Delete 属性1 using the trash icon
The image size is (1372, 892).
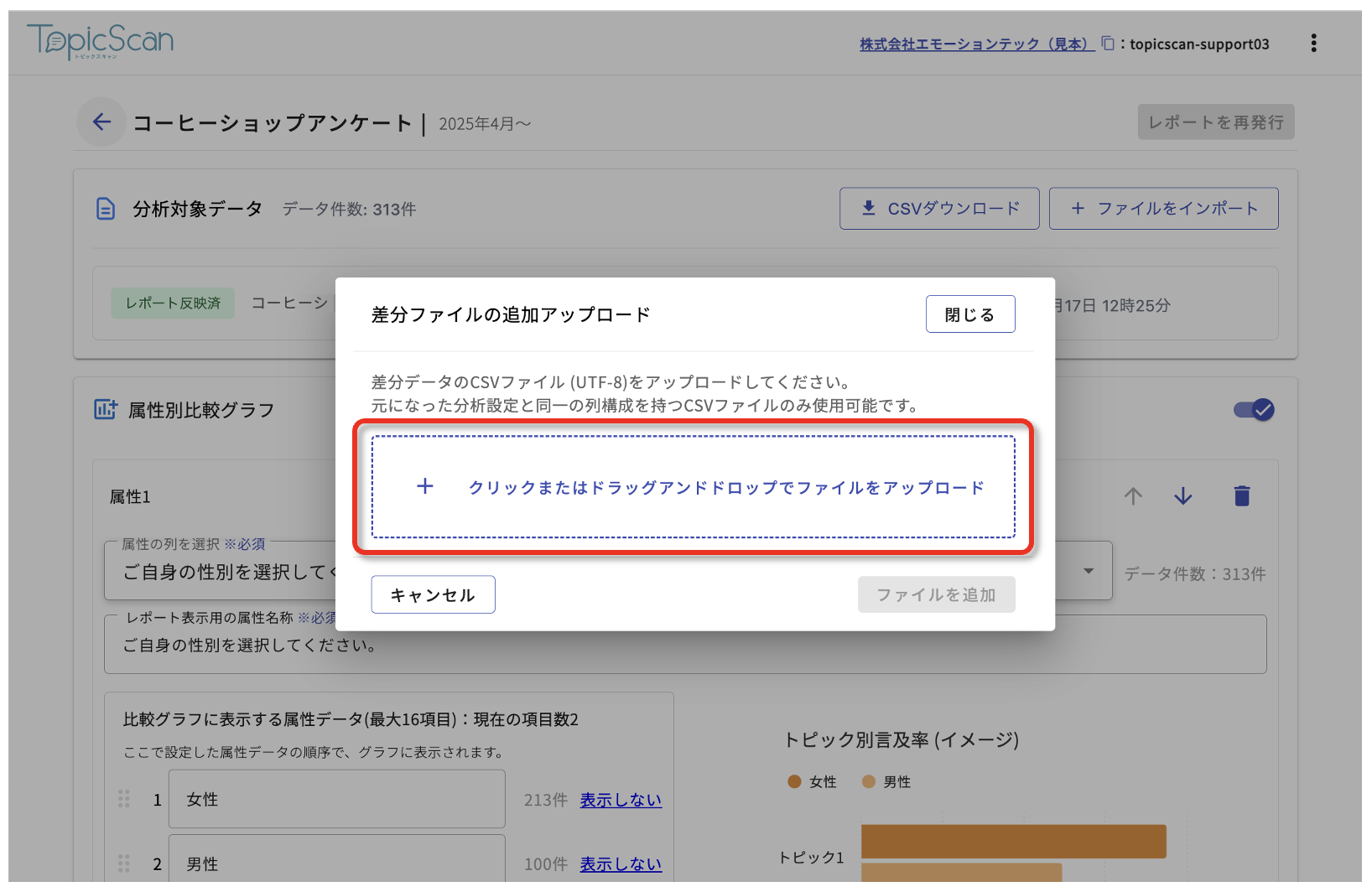pos(1242,496)
